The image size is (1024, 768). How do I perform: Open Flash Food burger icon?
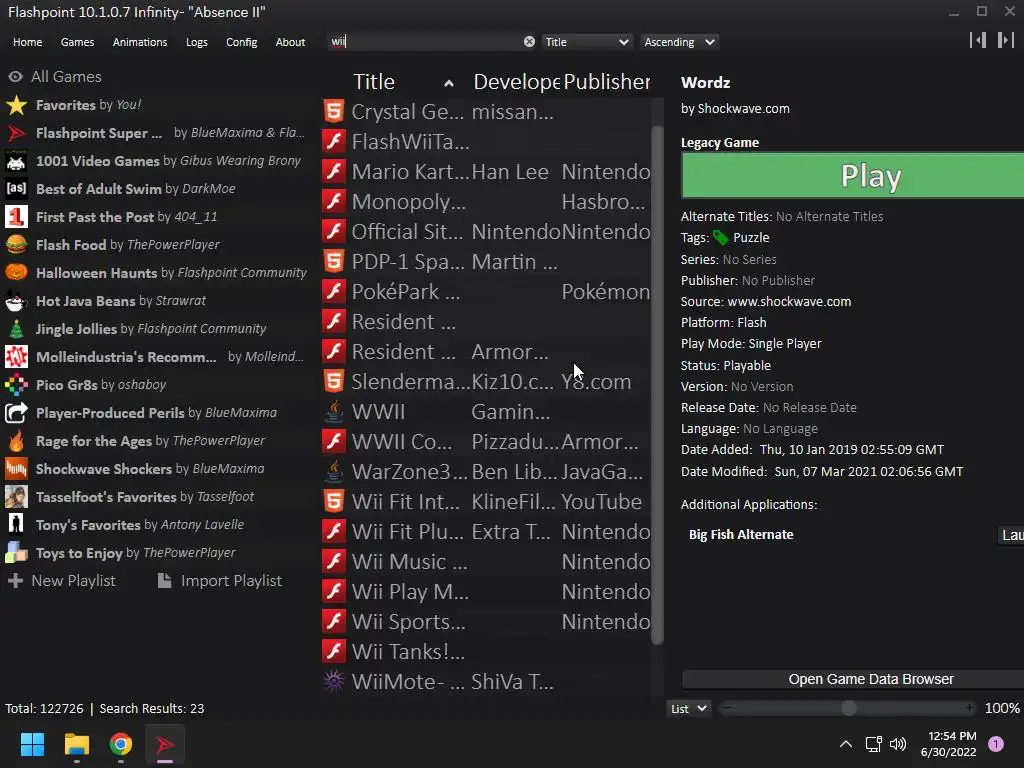click(16, 245)
